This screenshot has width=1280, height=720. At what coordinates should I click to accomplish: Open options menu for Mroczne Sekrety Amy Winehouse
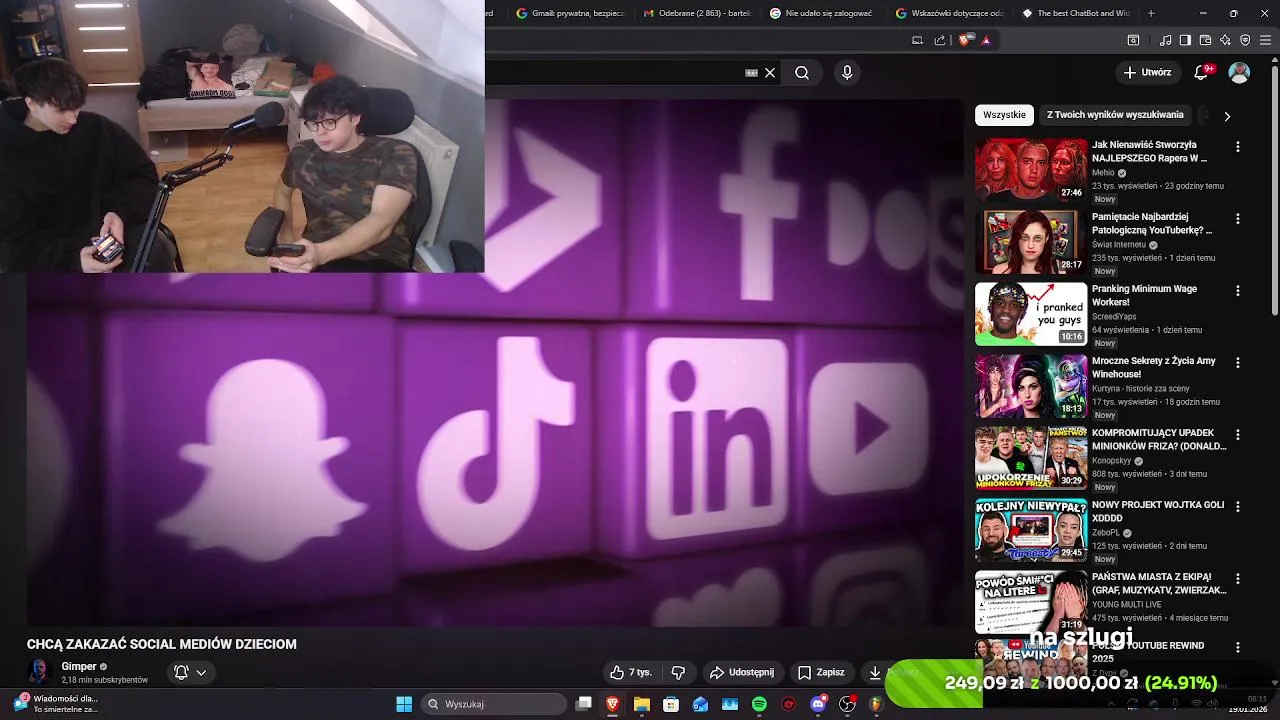pyautogui.click(x=1238, y=362)
